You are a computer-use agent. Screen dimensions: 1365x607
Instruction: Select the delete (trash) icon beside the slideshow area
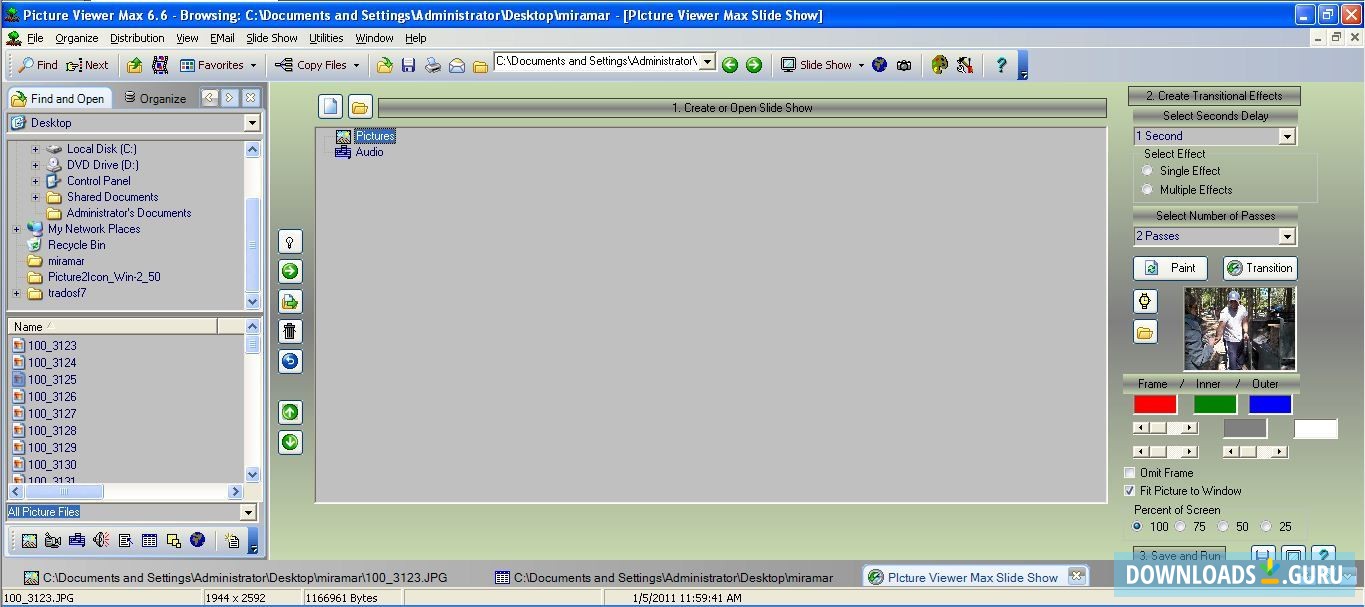pos(289,331)
